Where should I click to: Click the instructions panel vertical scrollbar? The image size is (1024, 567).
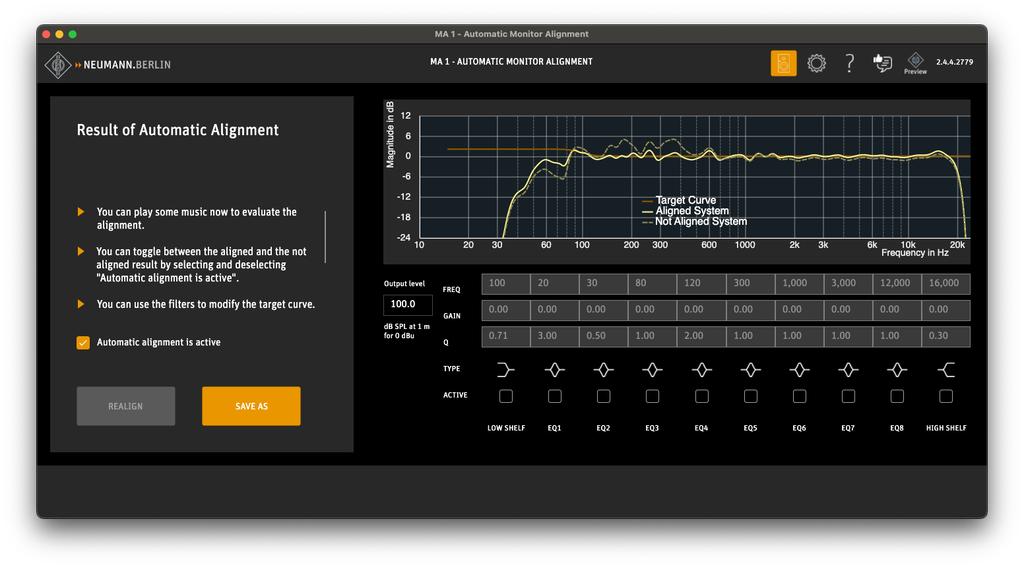pos(325,236)
